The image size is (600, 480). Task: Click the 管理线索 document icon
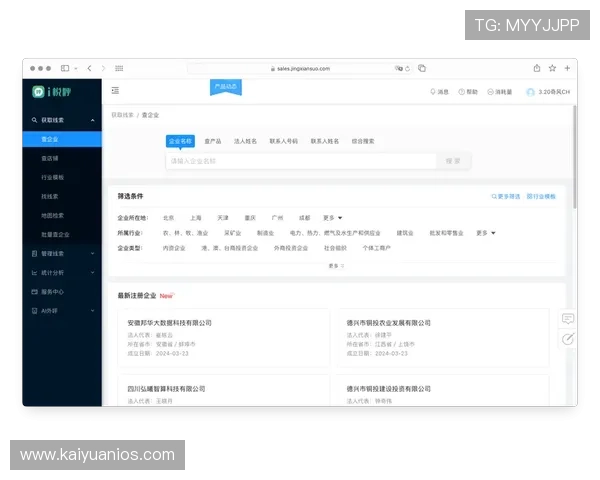tap(34, 253)
